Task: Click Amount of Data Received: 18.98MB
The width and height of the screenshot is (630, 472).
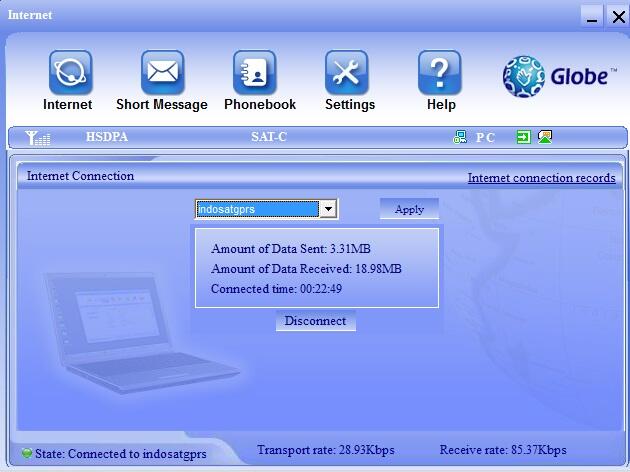Action: click(306, 269)
